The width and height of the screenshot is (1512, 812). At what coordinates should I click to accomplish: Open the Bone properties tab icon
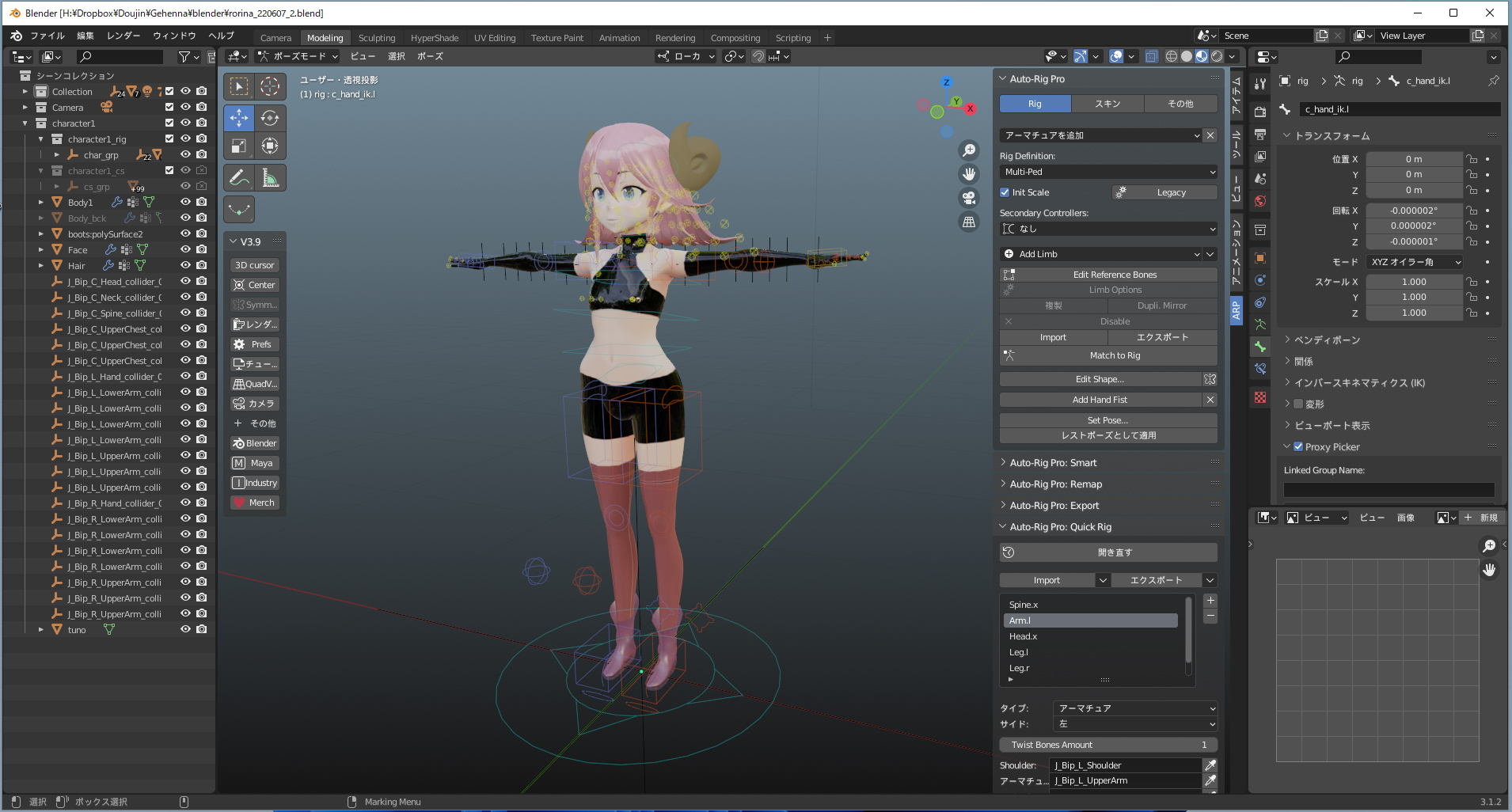click(1260, 347)
